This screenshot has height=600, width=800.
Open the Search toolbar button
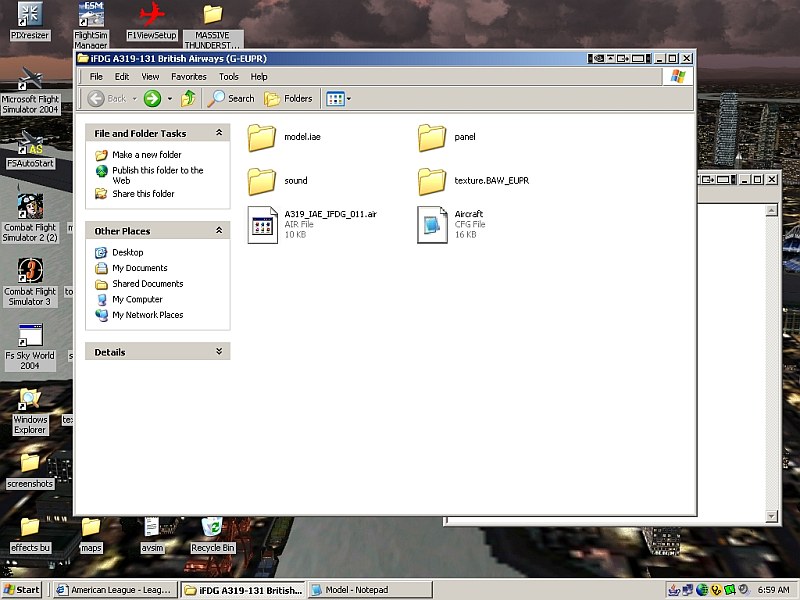231,98
